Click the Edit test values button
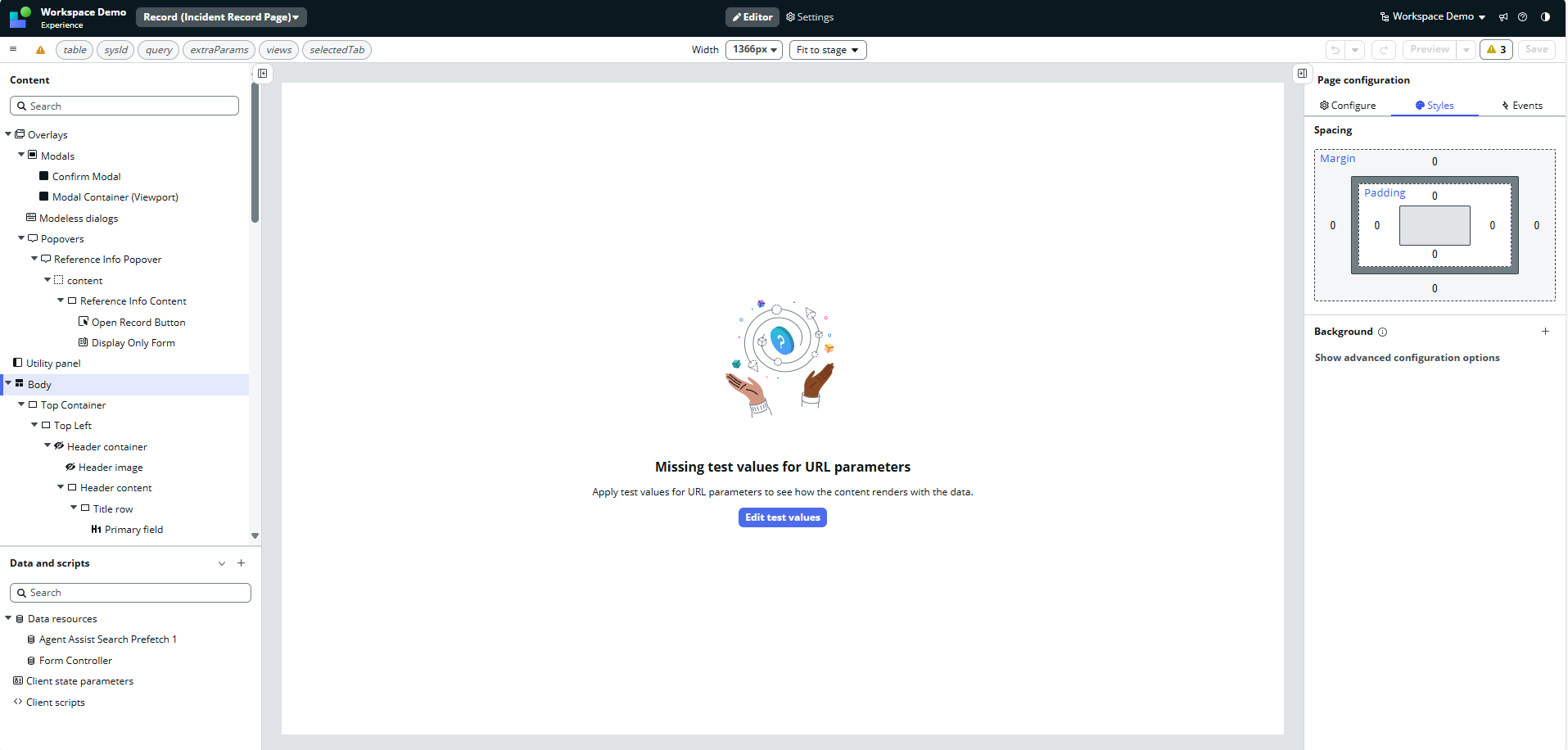Viewport: 1568px width, 750px height. (x=782, y=517)
